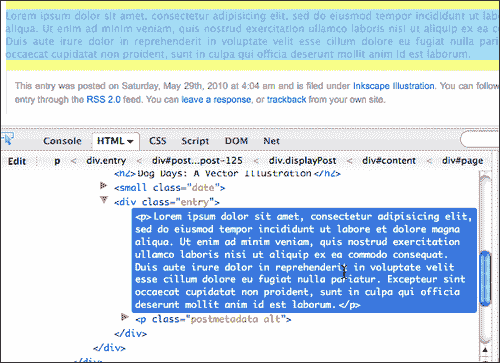Follow the leave a response link

(x=216, y=100)
